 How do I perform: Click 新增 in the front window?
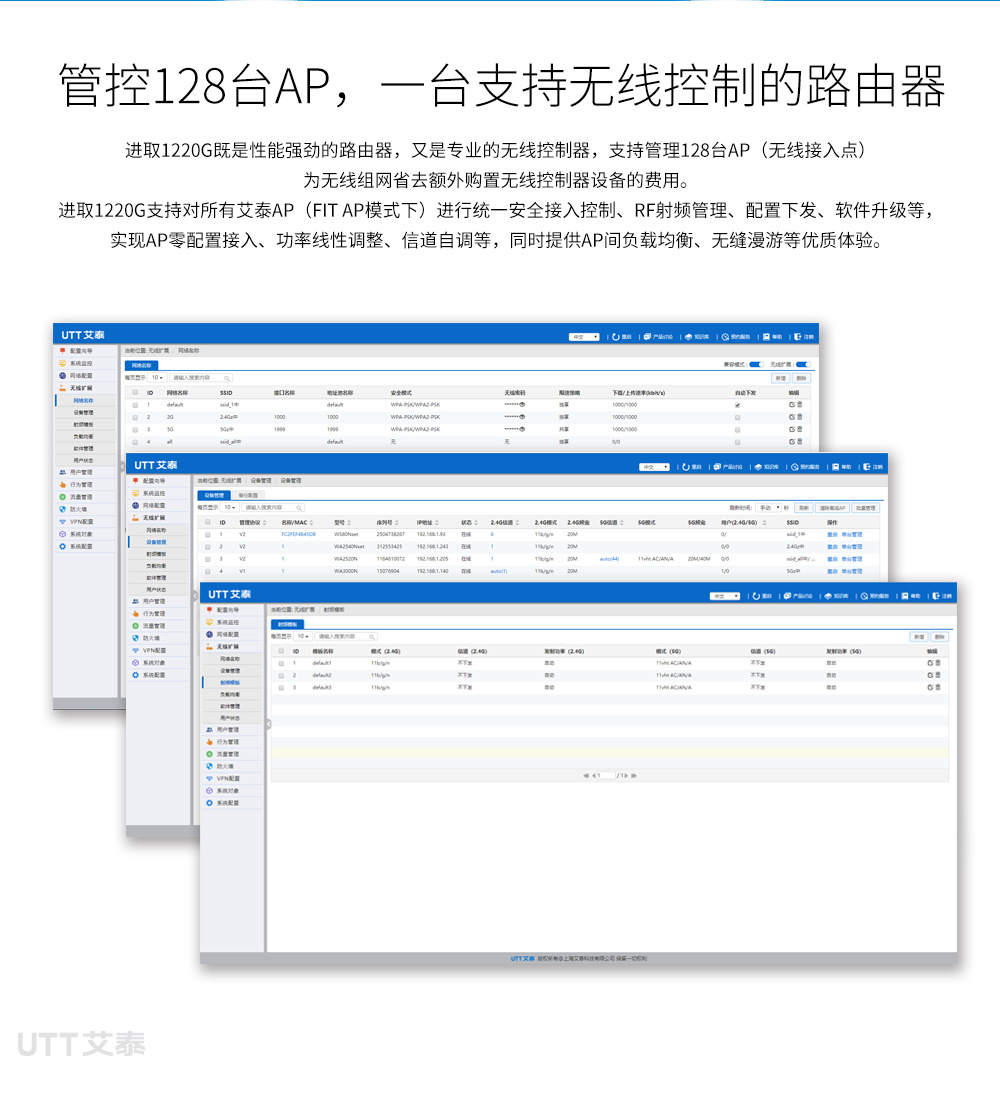(x=919, y=637)
